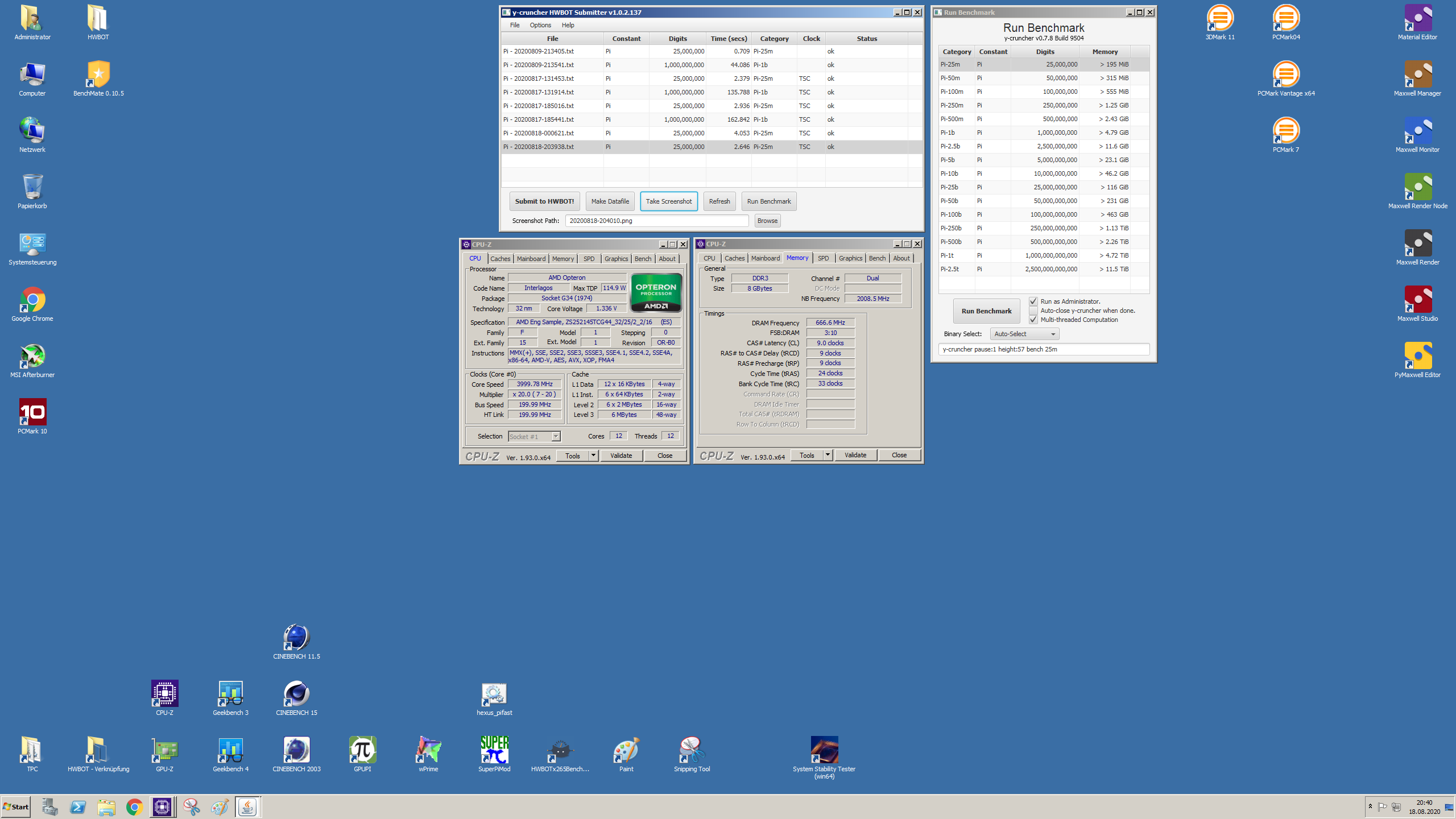Open the PyMaxwell Editor shortcut
This screenshot has width=1456, height=819.
pyautogui.click(x=1418, y=360)
